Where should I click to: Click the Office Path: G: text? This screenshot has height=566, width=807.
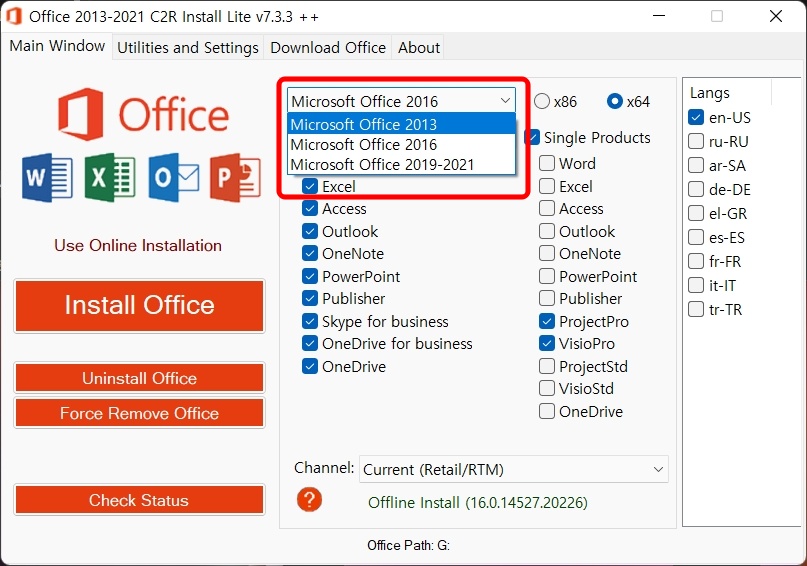point(408,545)
